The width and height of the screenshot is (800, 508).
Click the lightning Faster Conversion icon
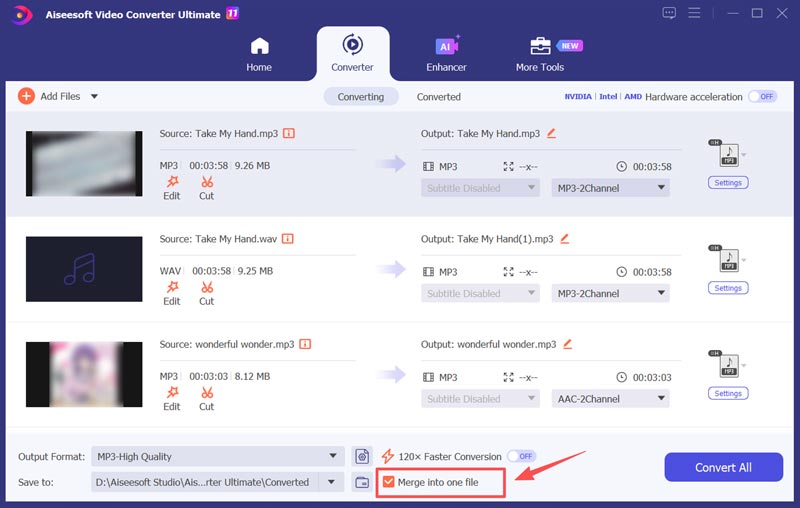point(388,456)
